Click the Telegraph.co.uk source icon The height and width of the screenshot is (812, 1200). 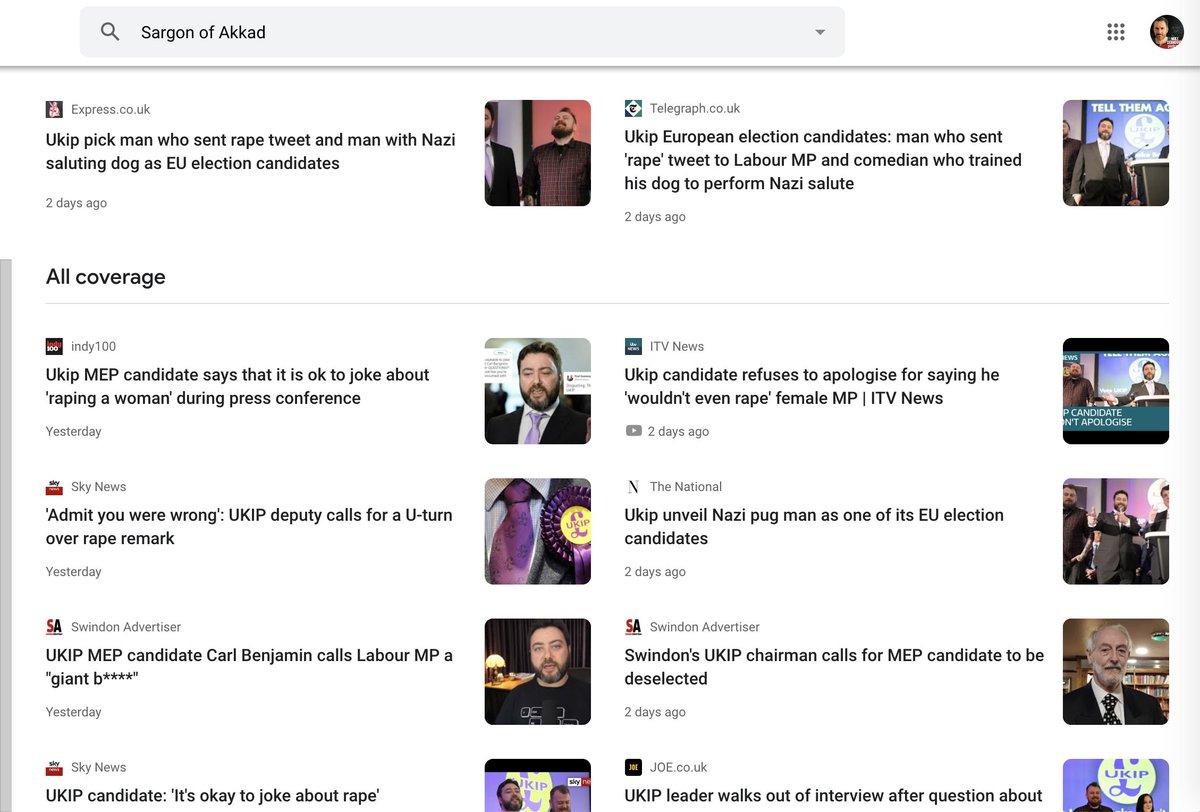[633, 108]
